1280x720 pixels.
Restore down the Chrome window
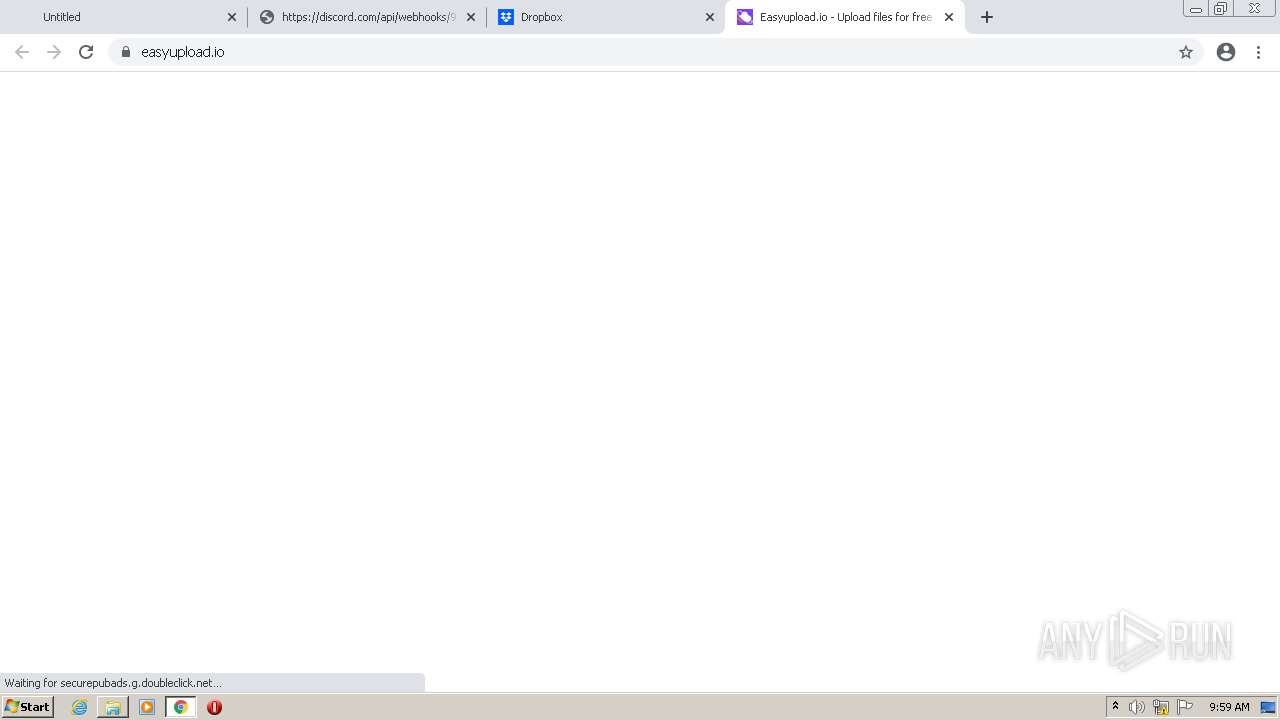pos(1220,9)
